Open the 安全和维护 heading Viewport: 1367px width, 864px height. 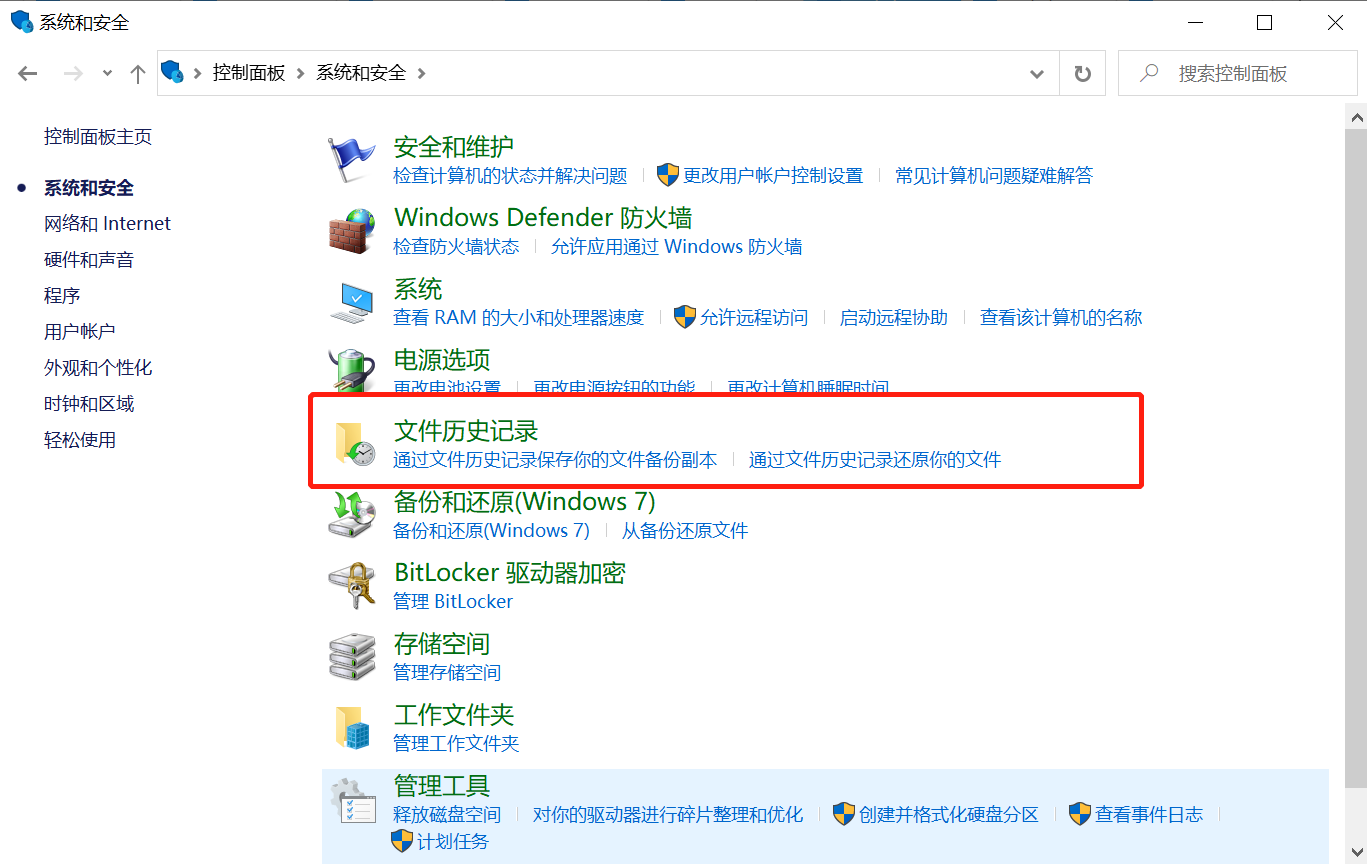[454, 147]
